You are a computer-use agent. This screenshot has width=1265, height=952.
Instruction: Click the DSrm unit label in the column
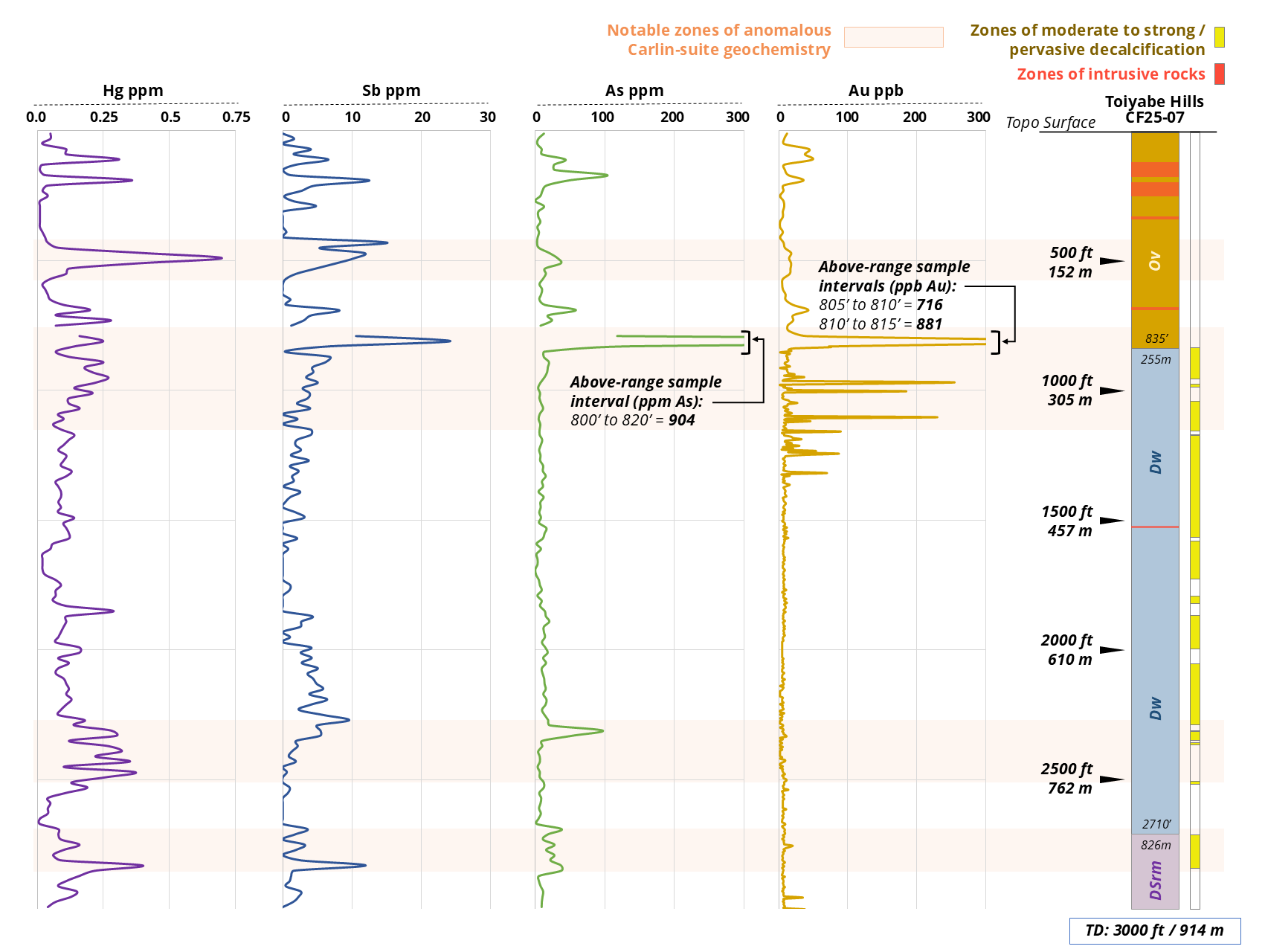[1155, 880]
